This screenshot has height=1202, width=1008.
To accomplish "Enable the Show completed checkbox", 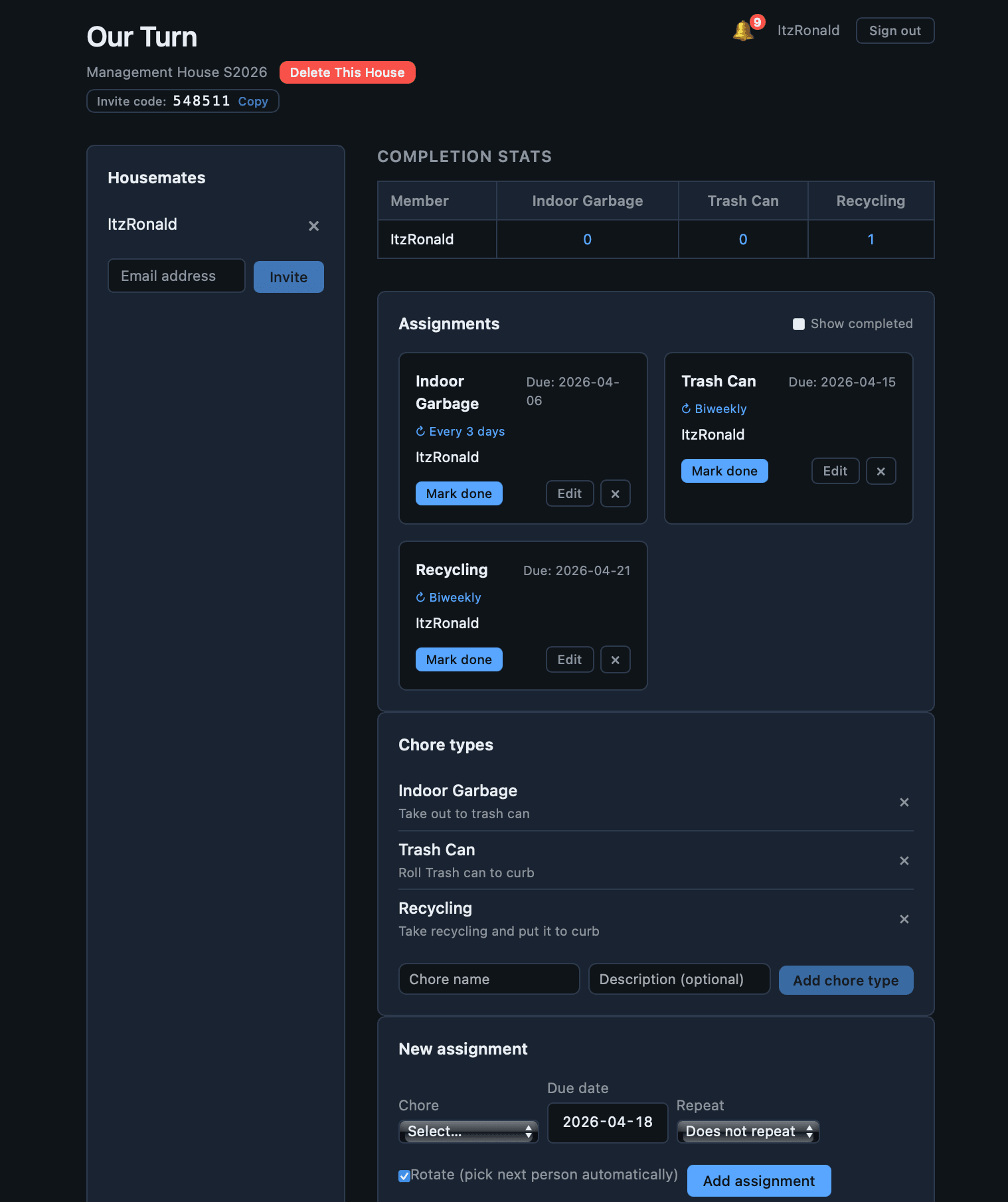I will pyautogui.click(x=799, y=324).
